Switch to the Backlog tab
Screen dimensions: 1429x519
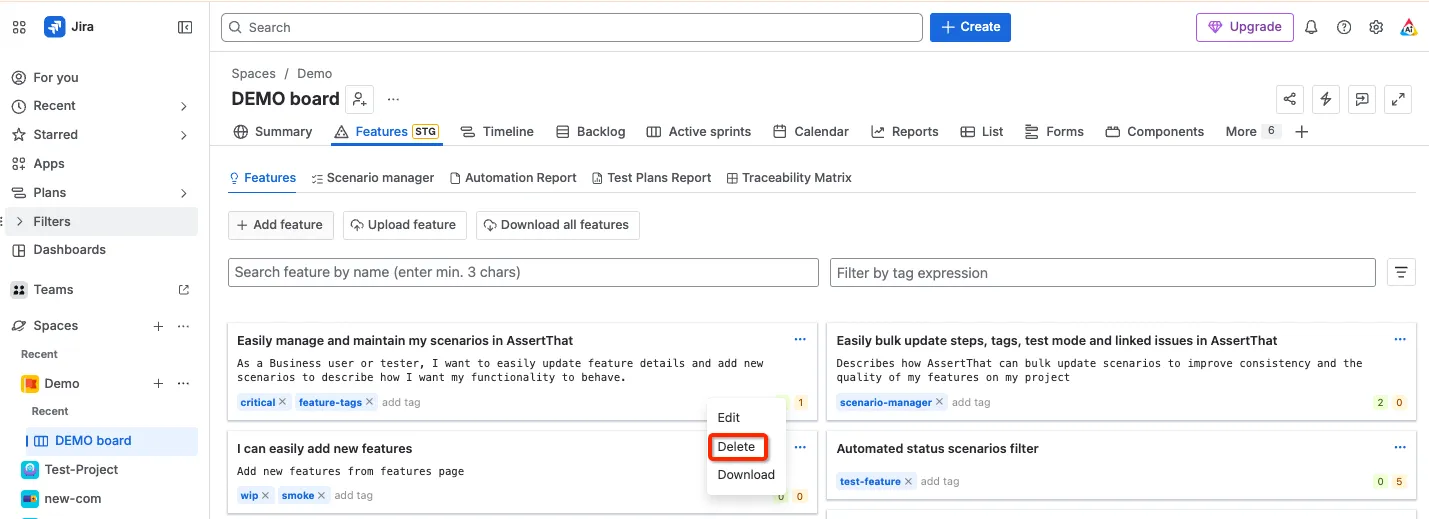590,132
